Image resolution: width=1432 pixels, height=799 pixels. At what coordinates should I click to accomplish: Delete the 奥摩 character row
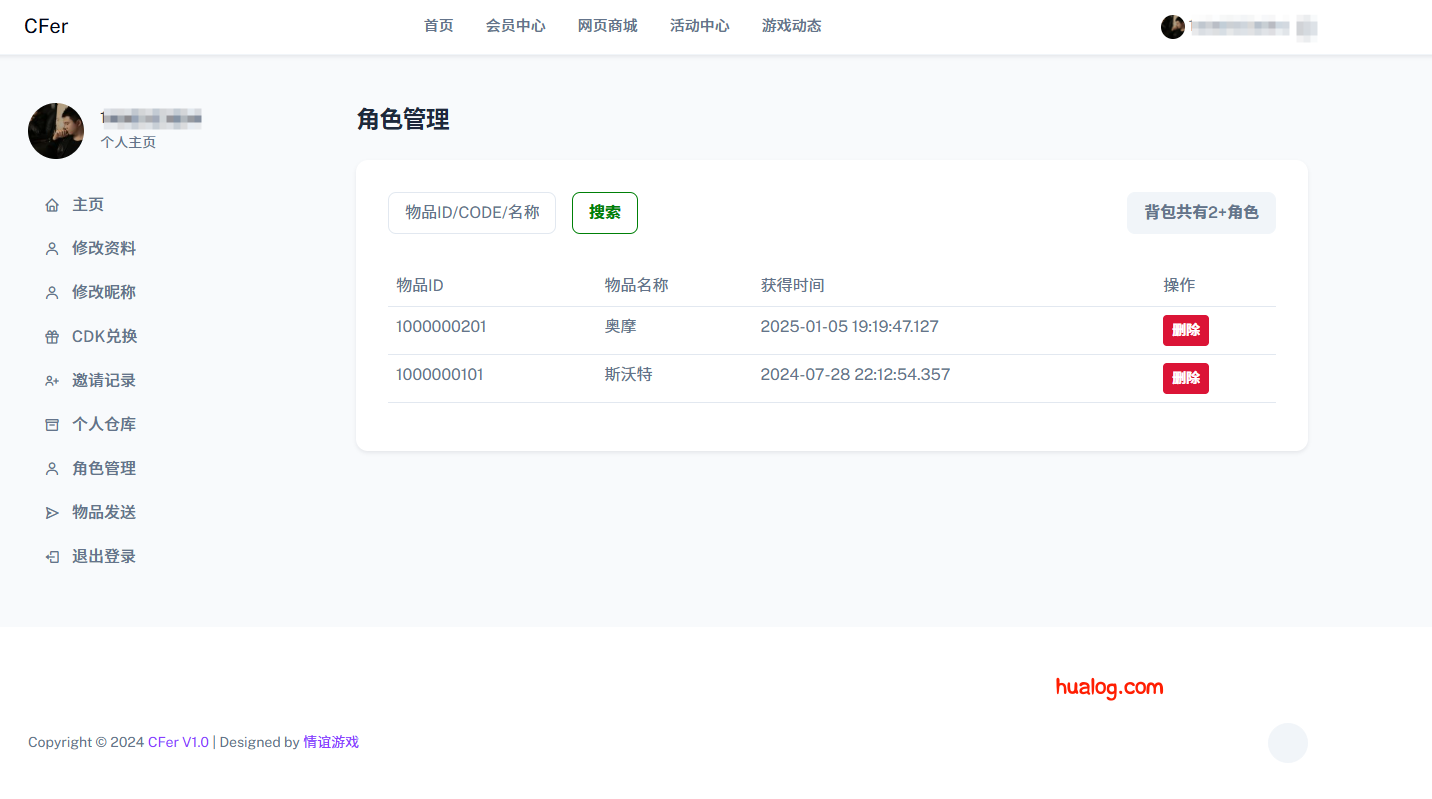(1185, 330)
